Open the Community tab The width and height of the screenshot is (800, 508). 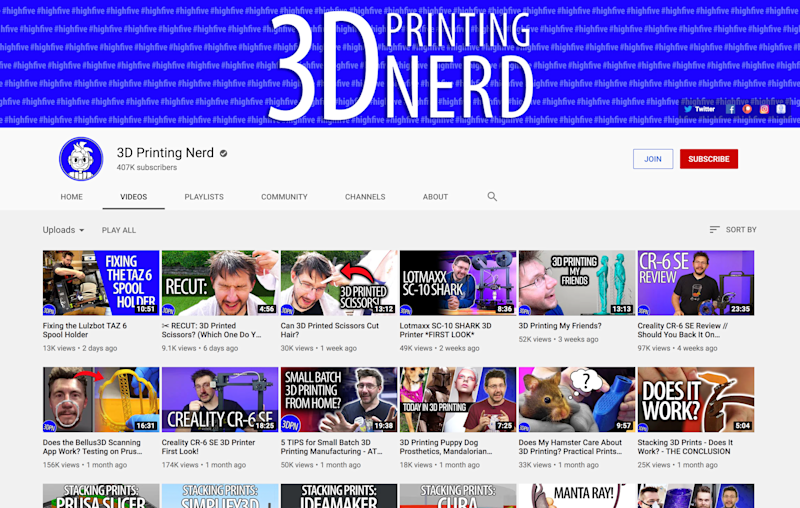click(284, 197)
